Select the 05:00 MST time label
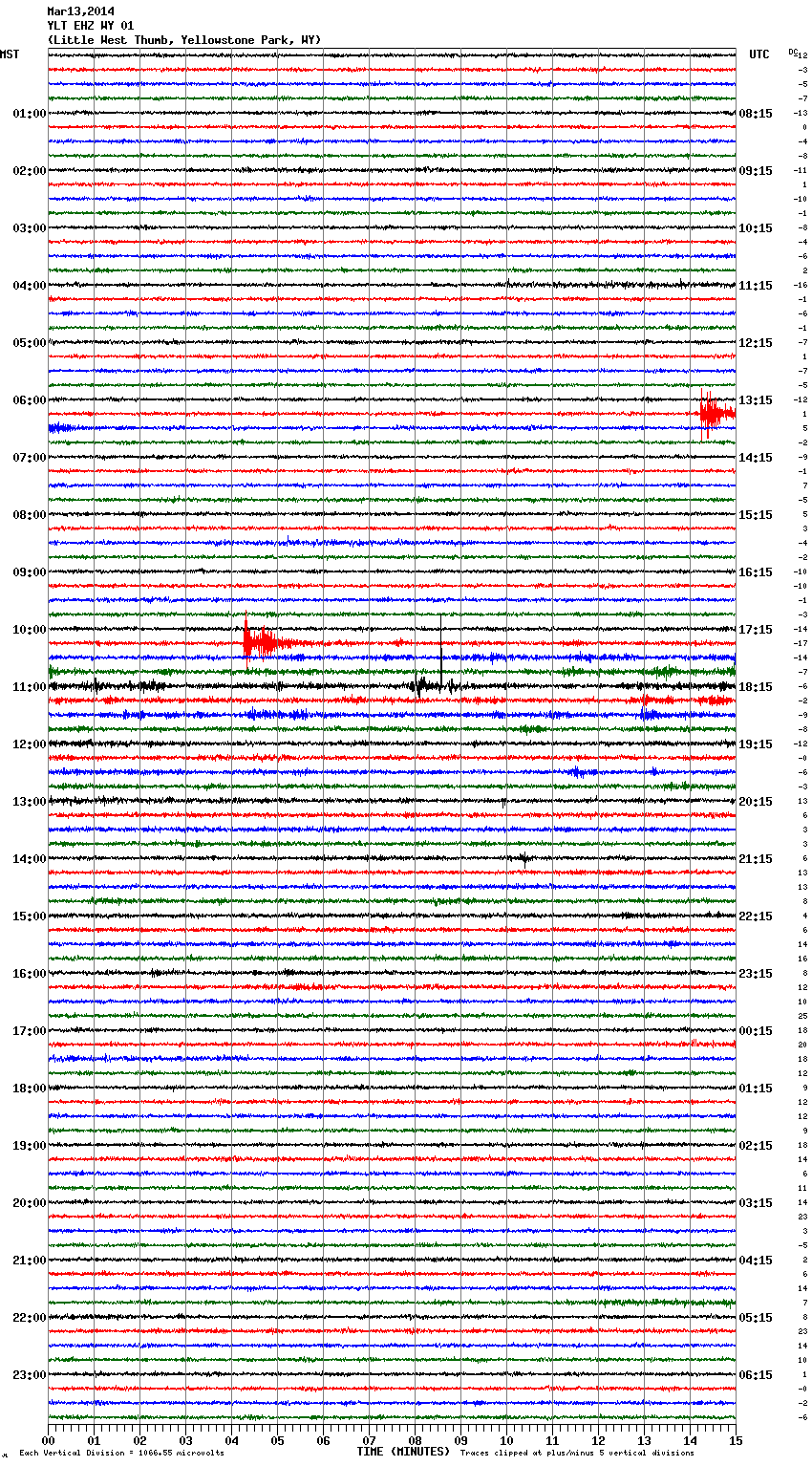 point(29,343)
